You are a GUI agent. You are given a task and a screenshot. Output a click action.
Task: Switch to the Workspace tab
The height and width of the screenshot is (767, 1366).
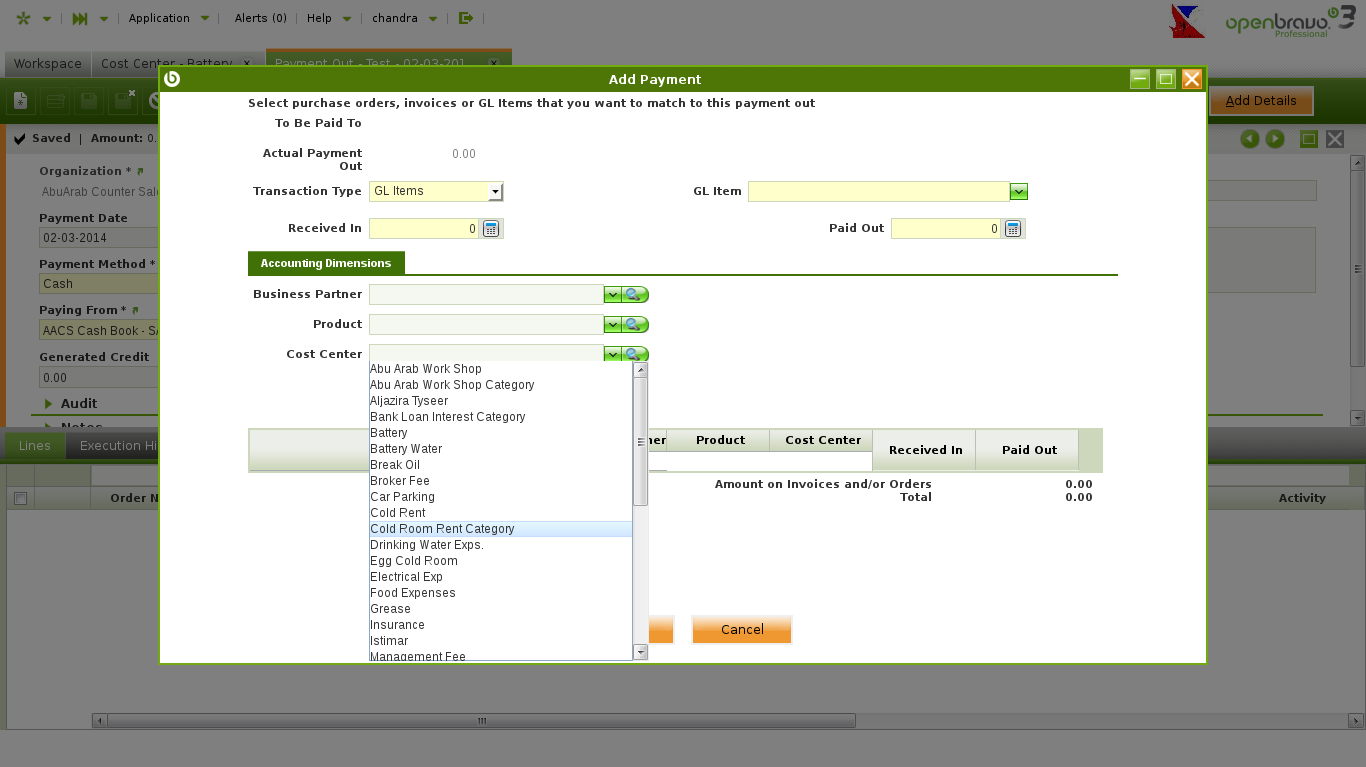tap(47, 63)
